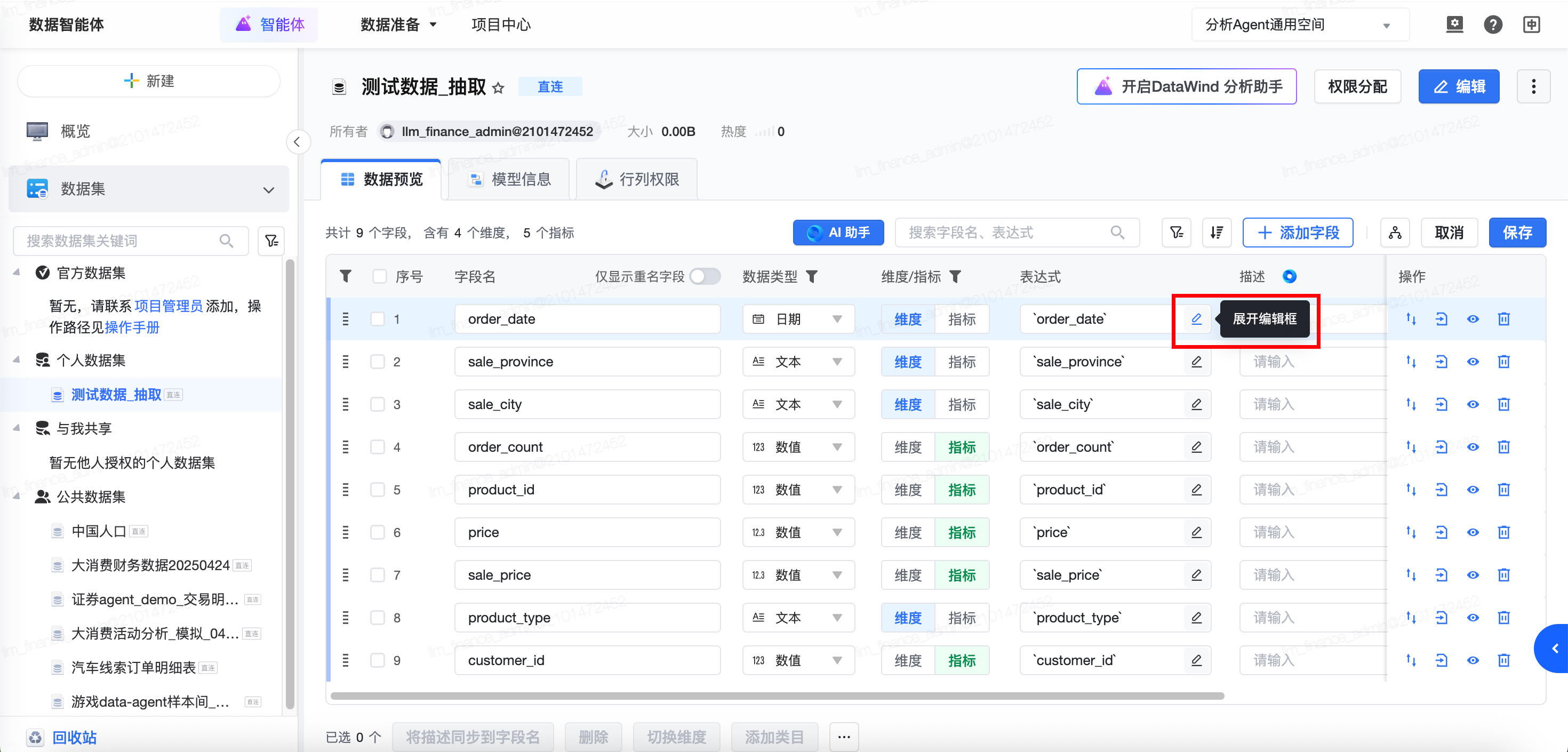Viewport: 1568px width, 752px height.
Task: Filter by 维度/指标 column funnel icon
Action: pos(956,276)
